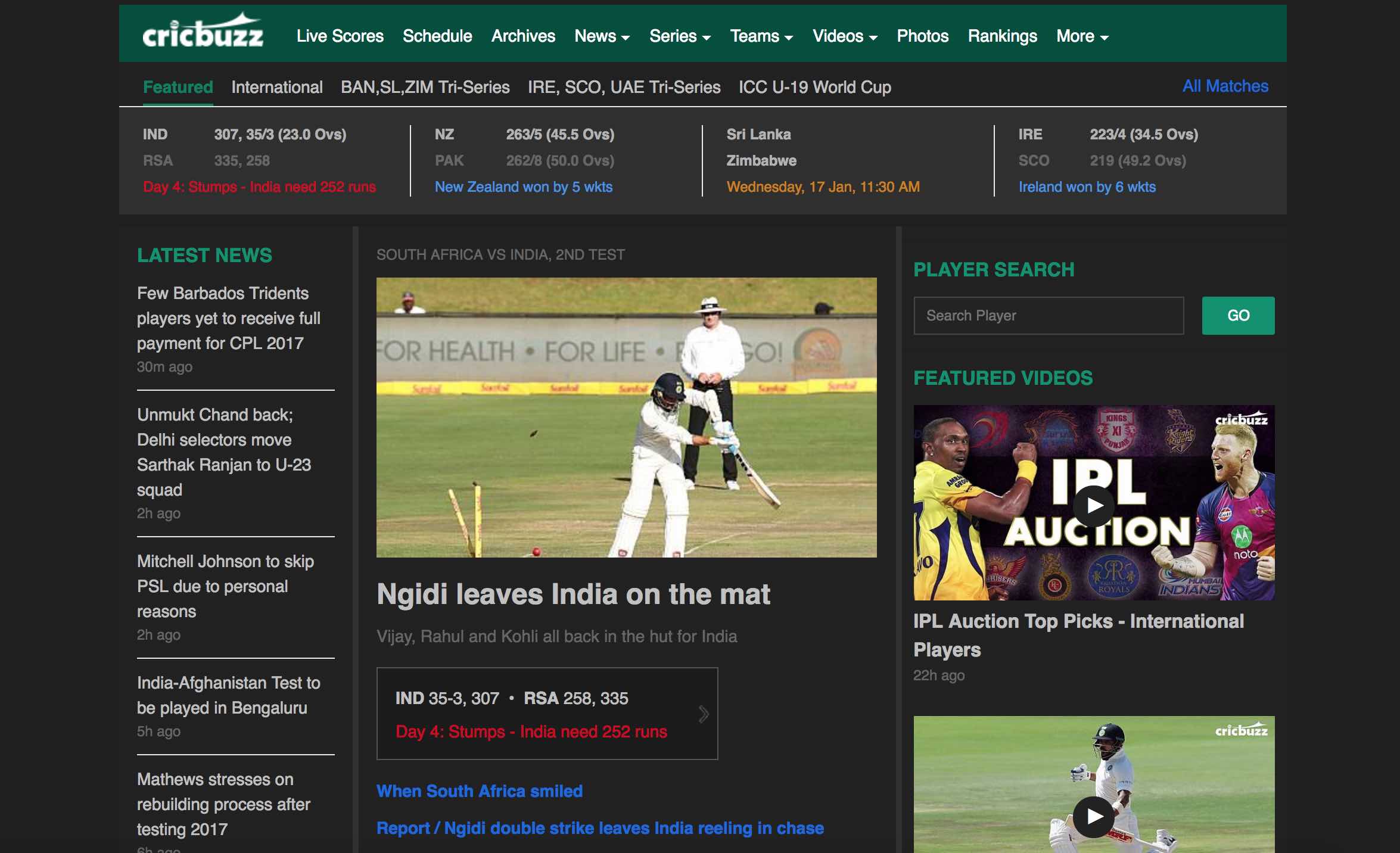Switch to ICC U-19 World Cup tab
This screenshot has width=1400, height=853.
815,87
